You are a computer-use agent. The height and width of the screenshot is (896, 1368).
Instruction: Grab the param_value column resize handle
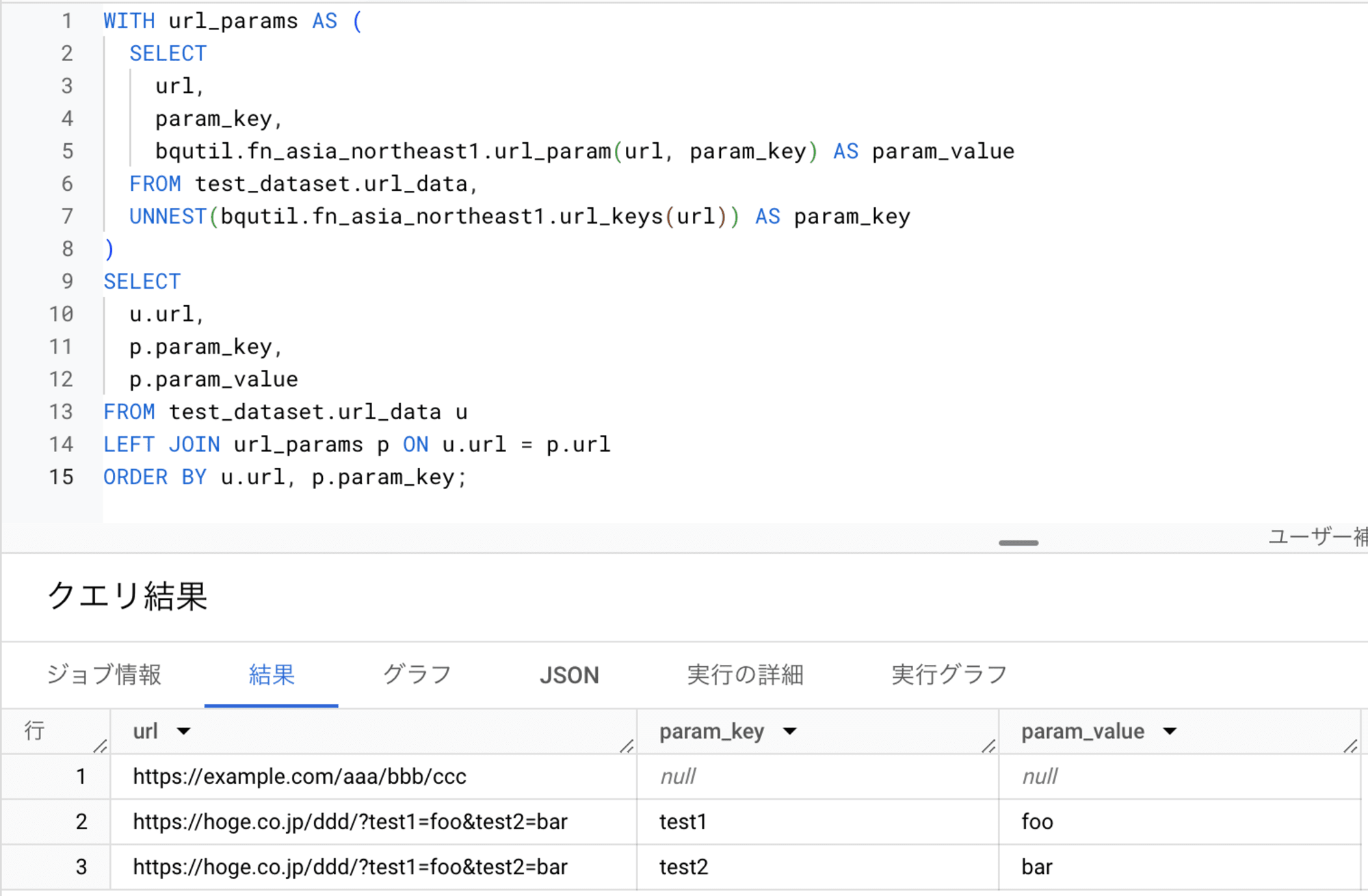[1350, 746]
